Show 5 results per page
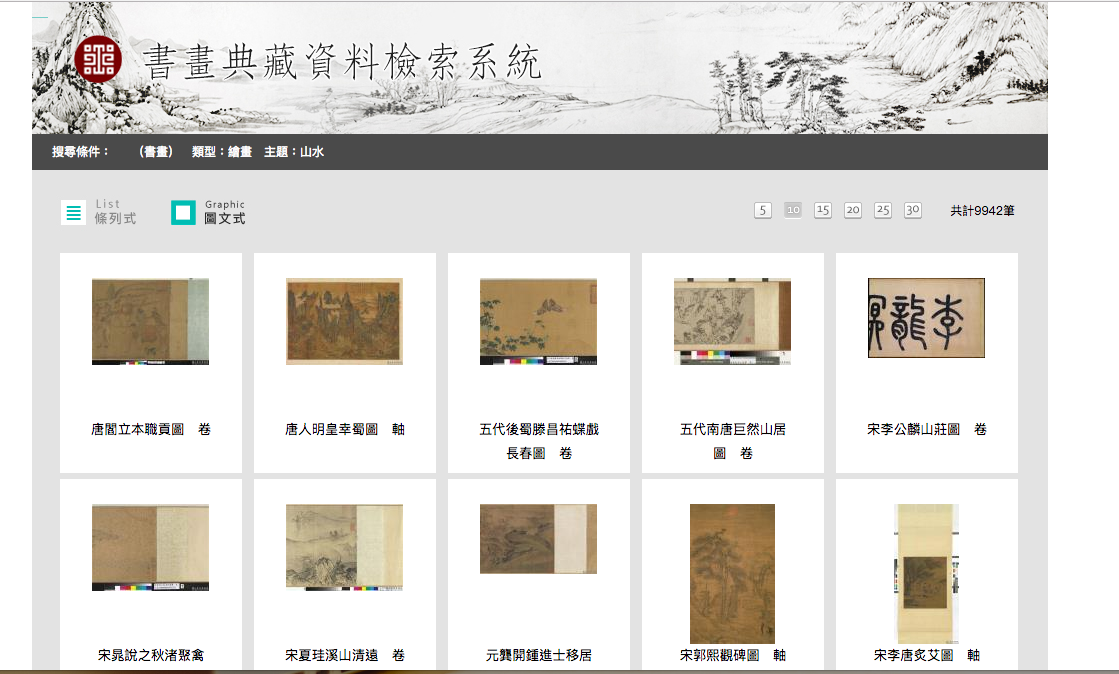Viewport: 1119px width, 674px height. [x=763, y=210]
